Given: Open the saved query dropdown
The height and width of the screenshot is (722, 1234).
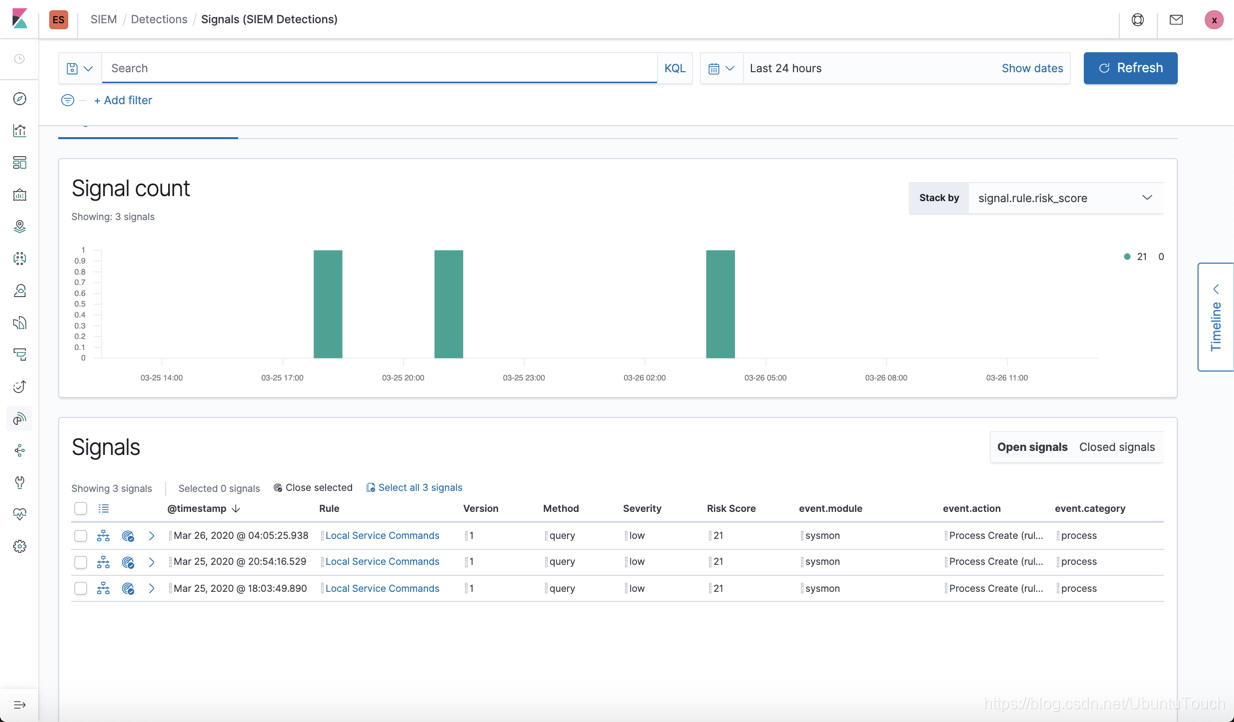Looking at the screenshot, I should click(x=80, y=68).
